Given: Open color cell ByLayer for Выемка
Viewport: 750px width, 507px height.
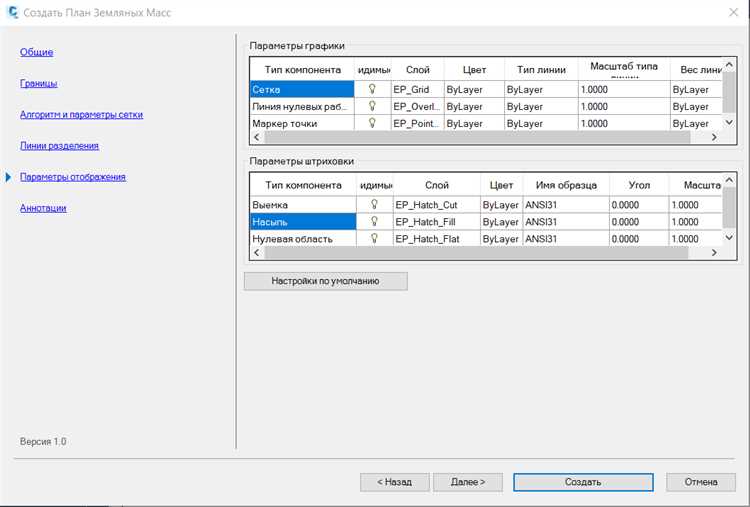Looking at the screenshot, I should click(x=501, y=204).
